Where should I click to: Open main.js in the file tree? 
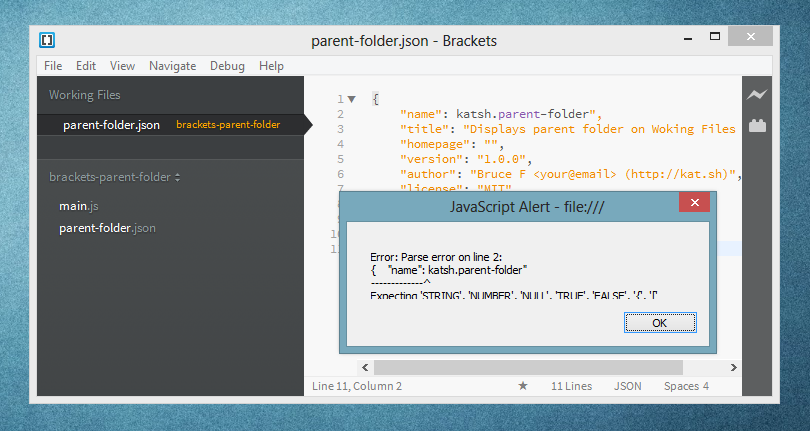[x=79, y=206]
